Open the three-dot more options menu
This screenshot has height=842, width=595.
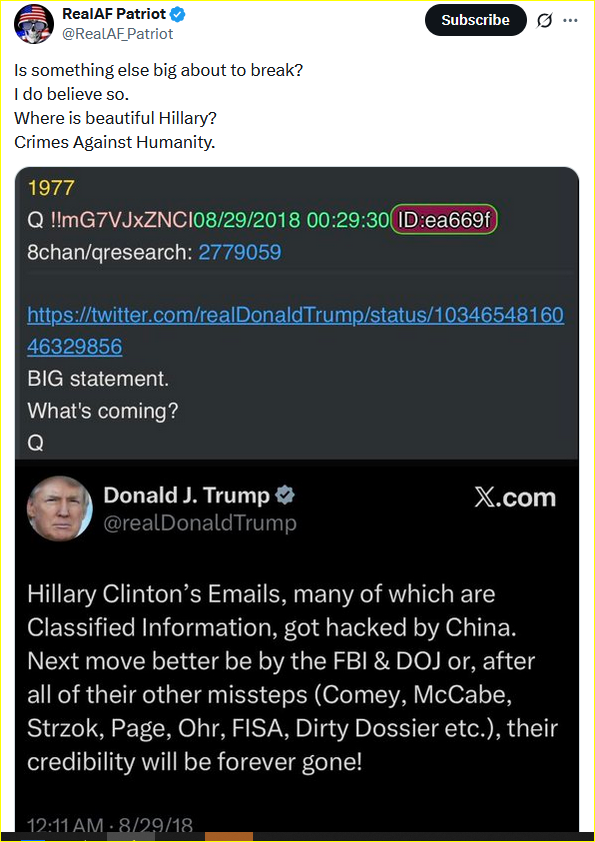[570, 20]
